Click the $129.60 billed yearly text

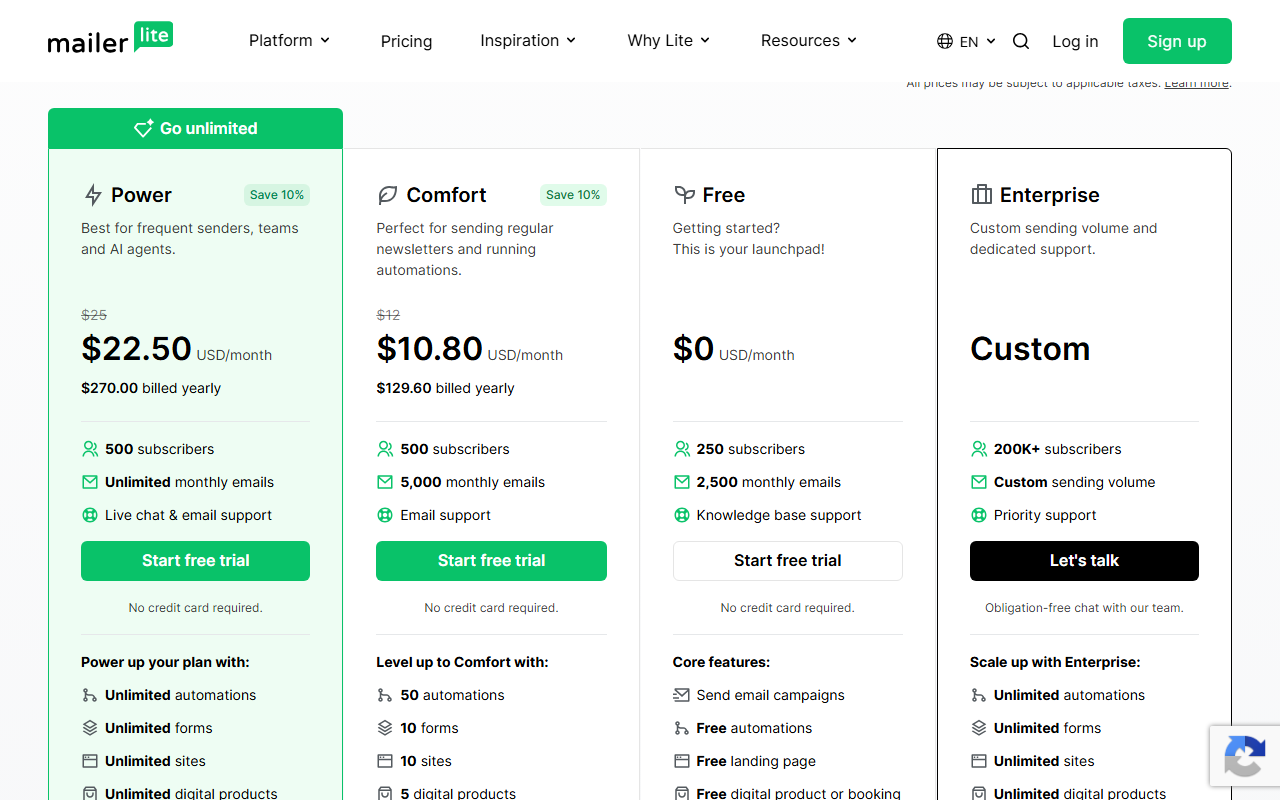click(x=445, y=388)
